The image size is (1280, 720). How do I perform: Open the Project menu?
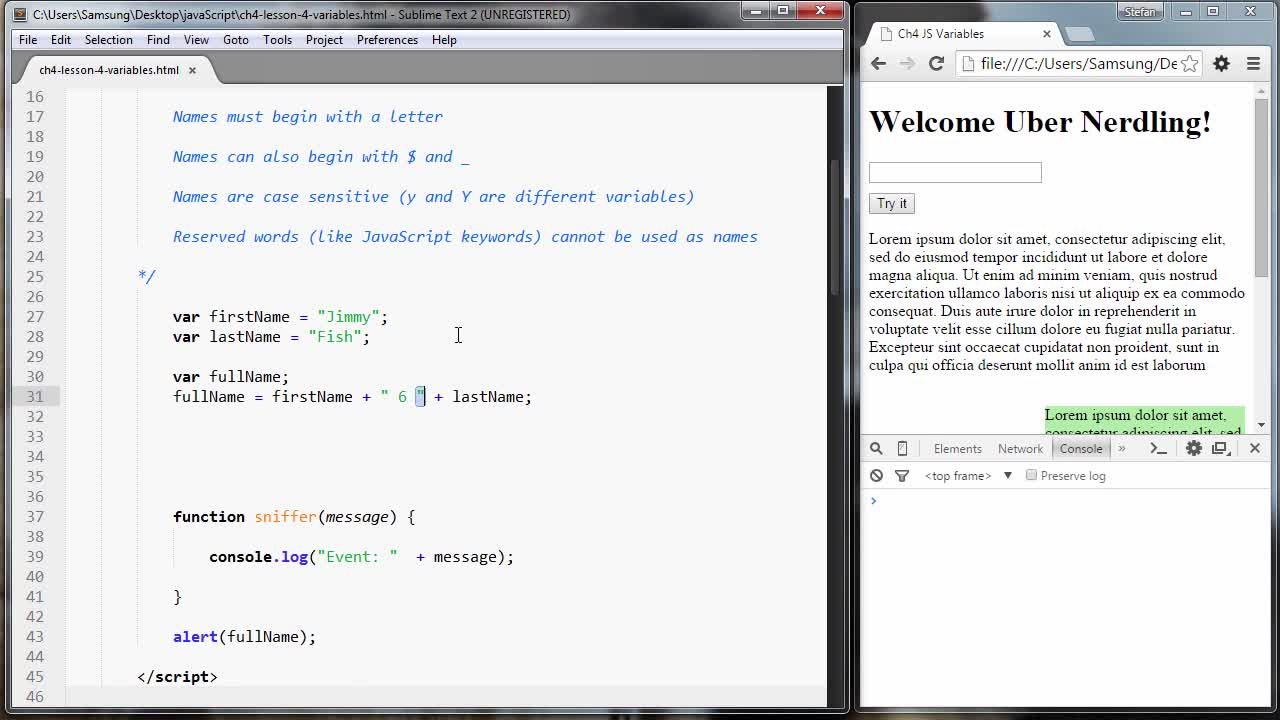click(324, 40)
